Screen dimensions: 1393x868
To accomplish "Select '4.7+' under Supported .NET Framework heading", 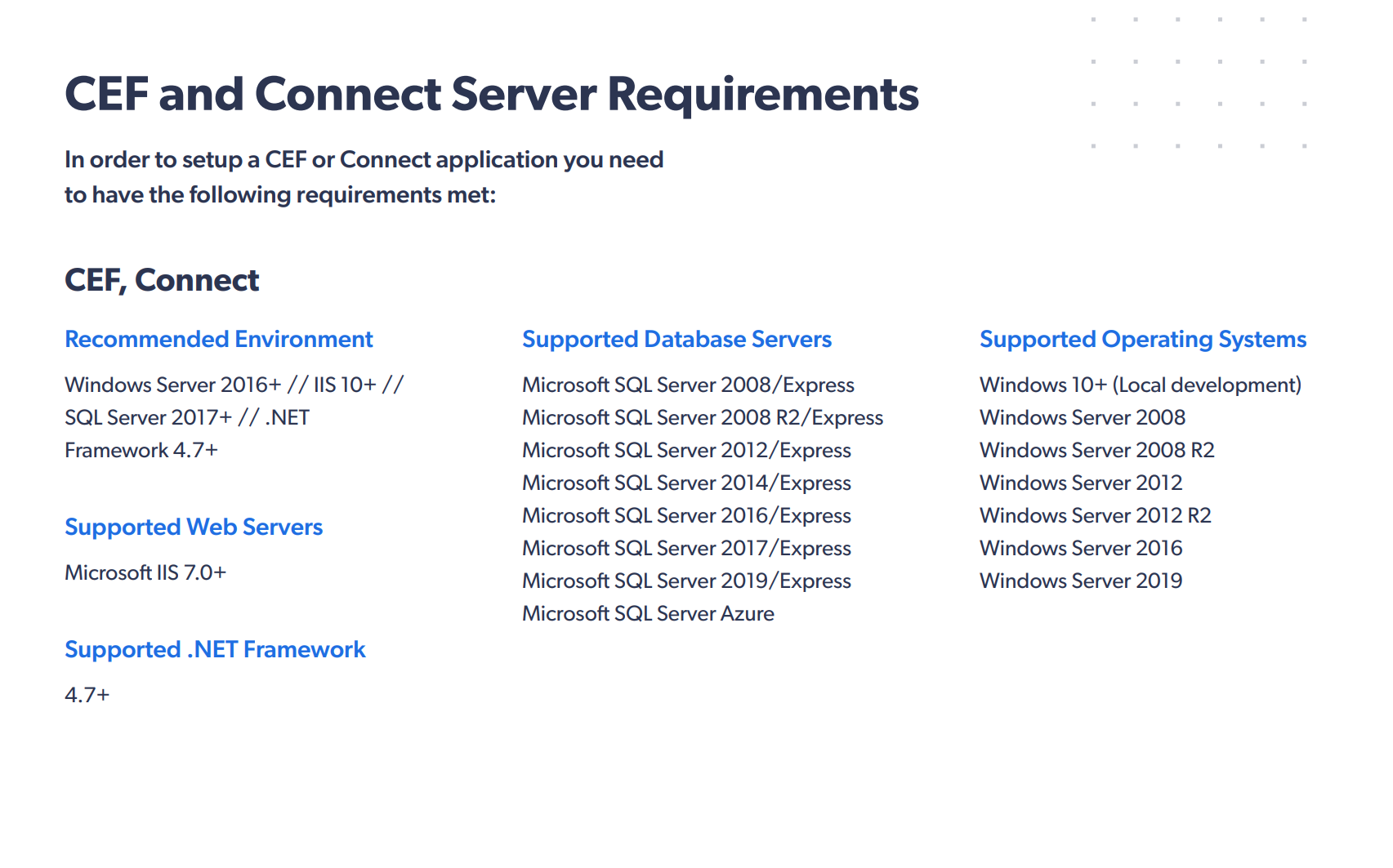I will [x=87, y=695].
